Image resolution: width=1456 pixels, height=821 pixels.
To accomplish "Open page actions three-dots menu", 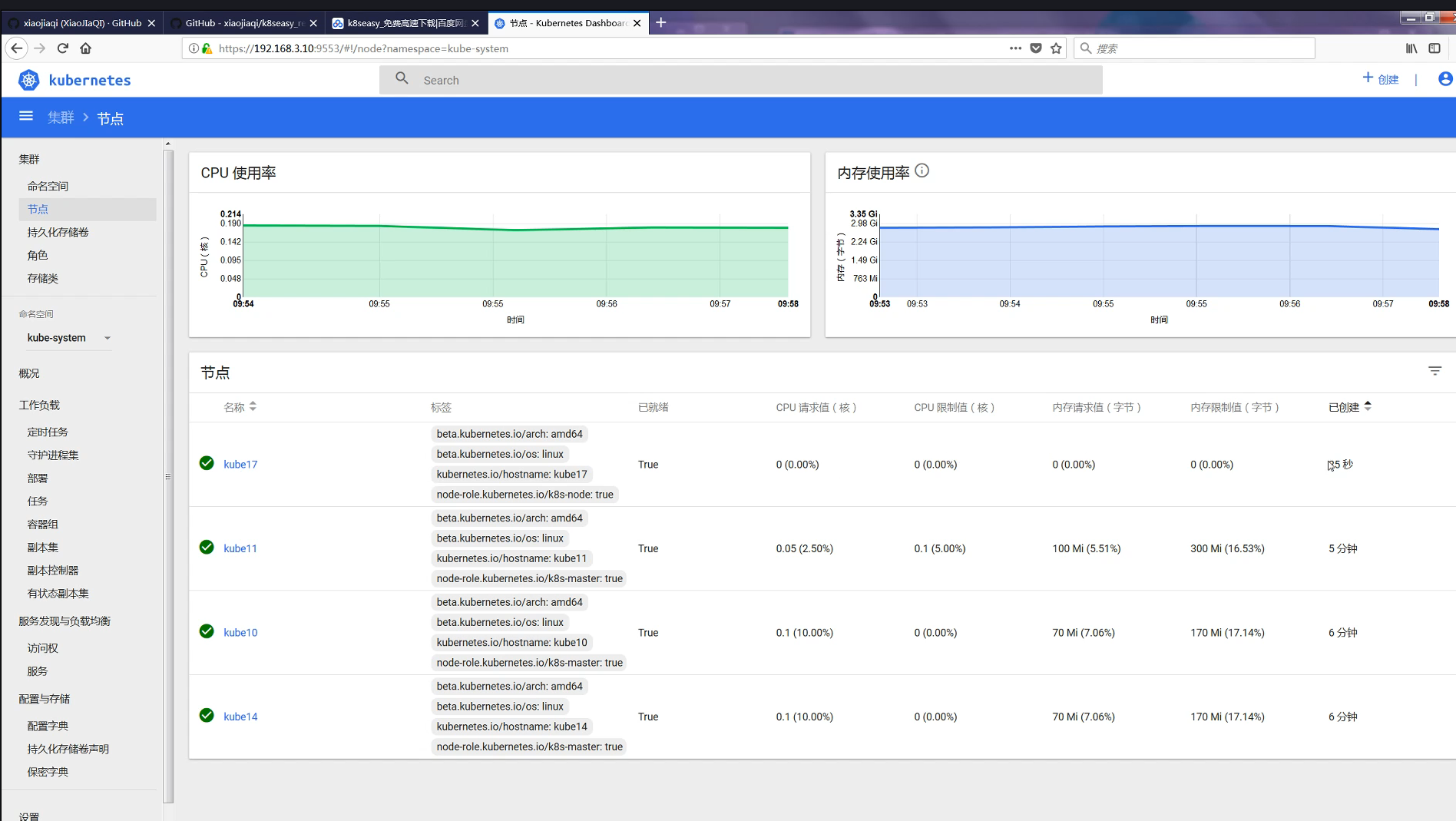I will pyautogui.click(x=1015, y=48).
